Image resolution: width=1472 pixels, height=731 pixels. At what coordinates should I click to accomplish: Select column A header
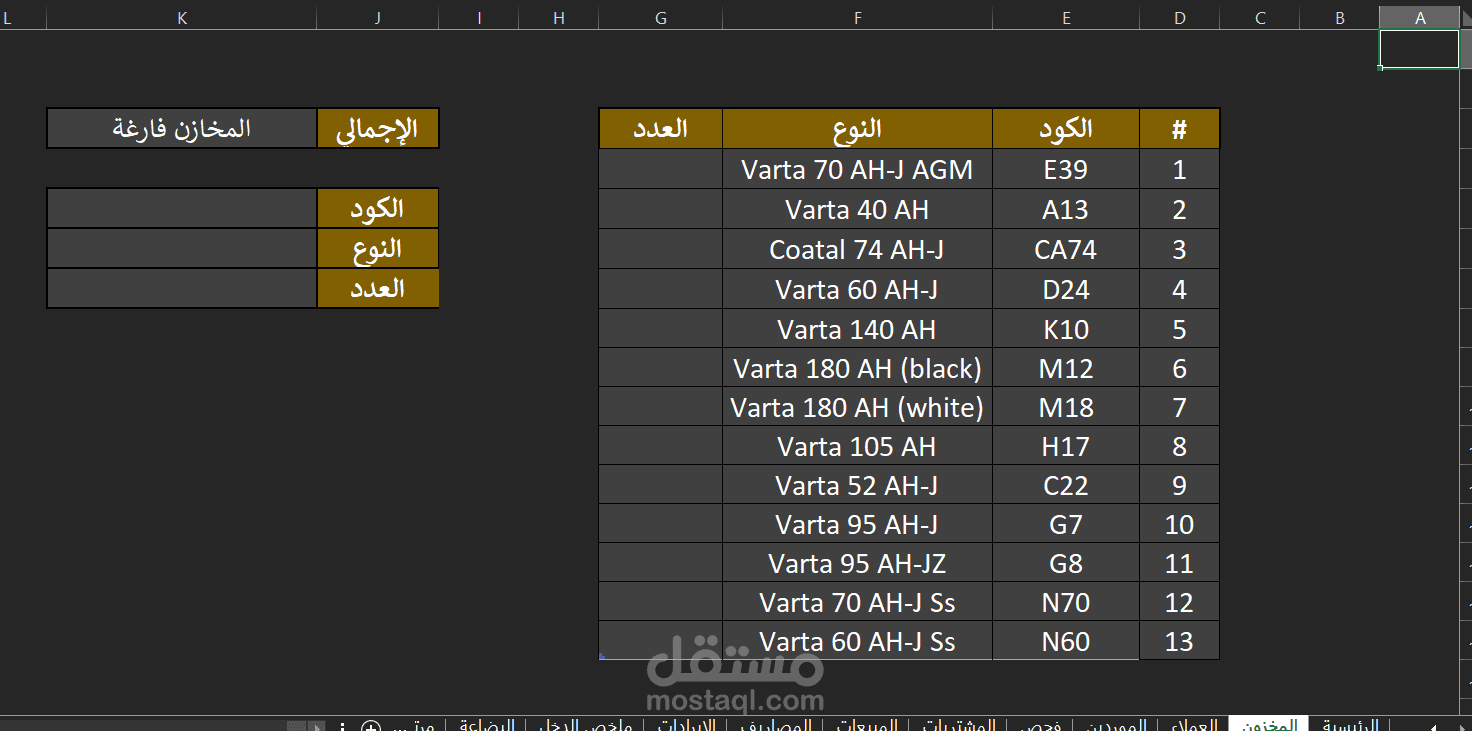click(1420, 18)
